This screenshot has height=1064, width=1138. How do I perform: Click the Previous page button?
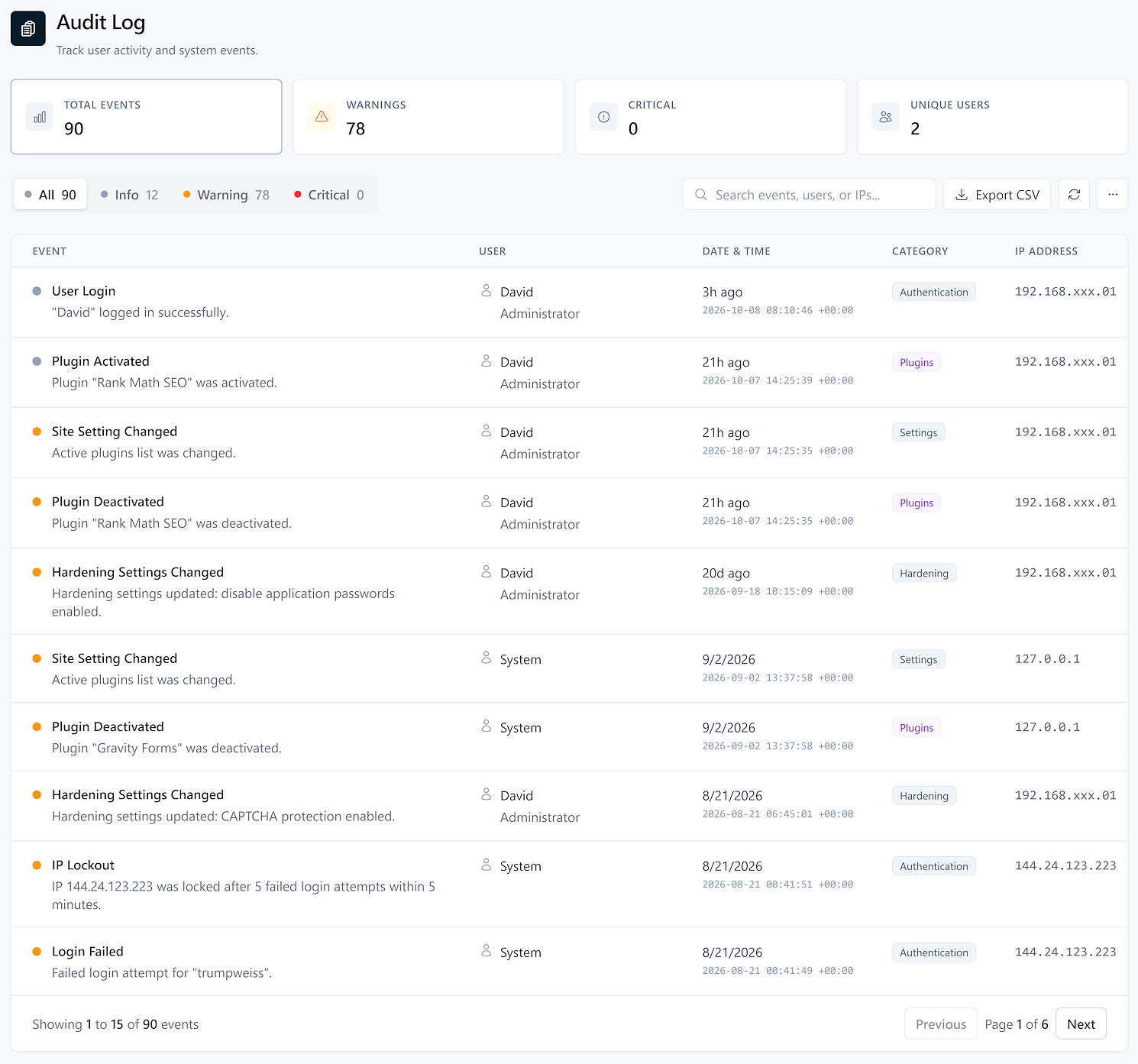click(941, 1024)
